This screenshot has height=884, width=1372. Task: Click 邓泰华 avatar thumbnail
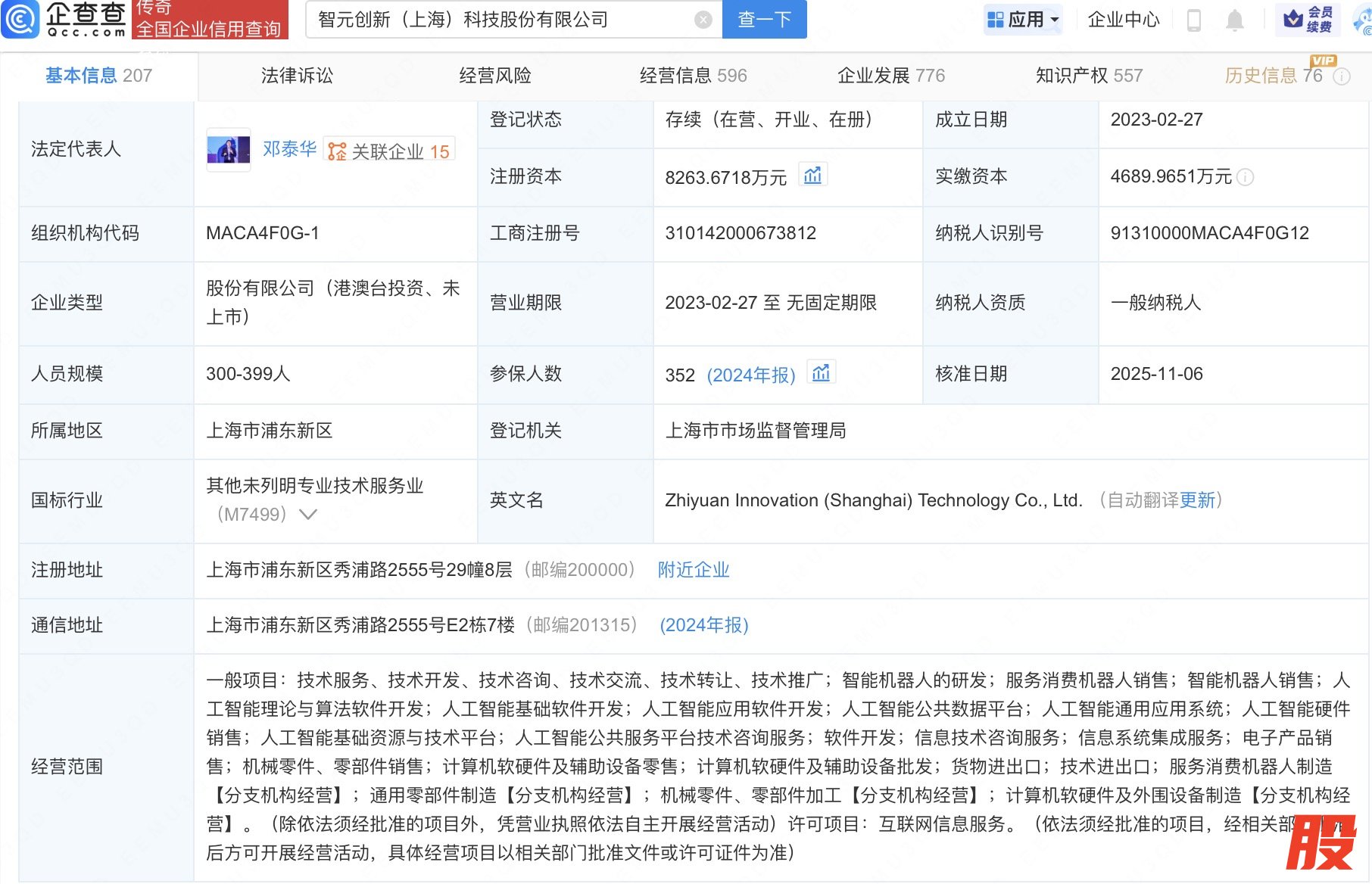tap(228, 150)
